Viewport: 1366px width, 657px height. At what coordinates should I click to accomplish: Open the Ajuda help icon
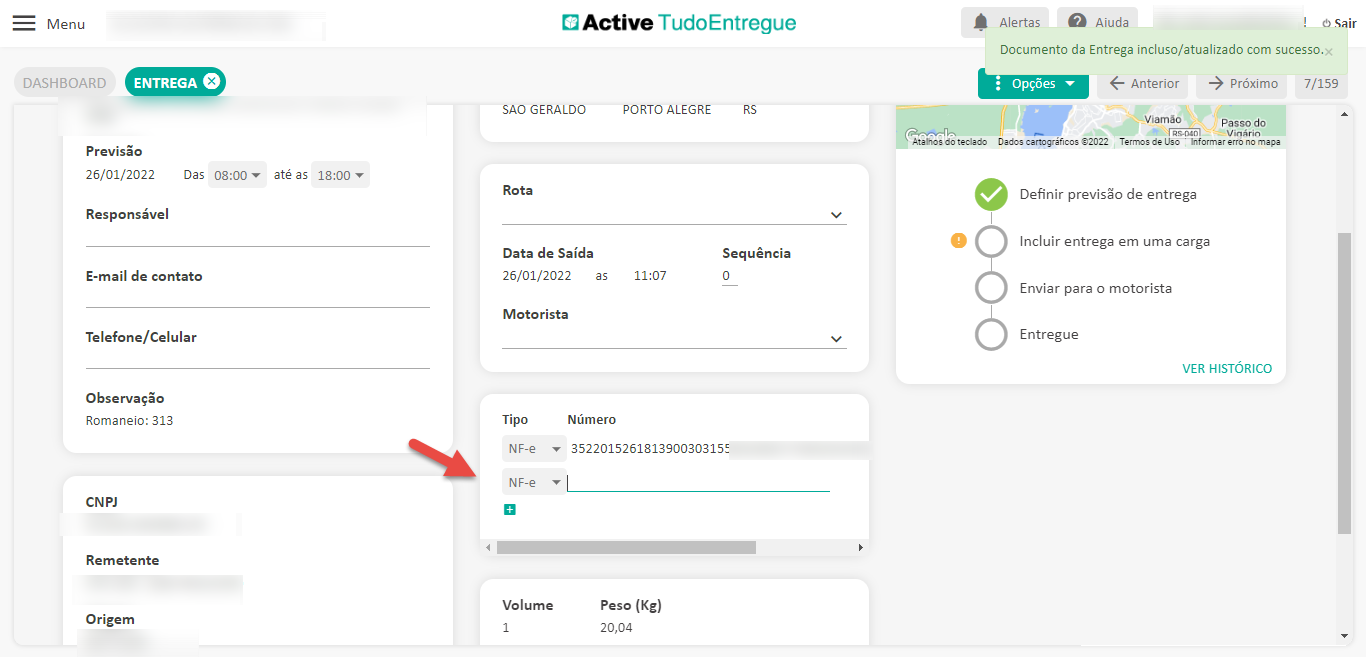[1077, 22]
